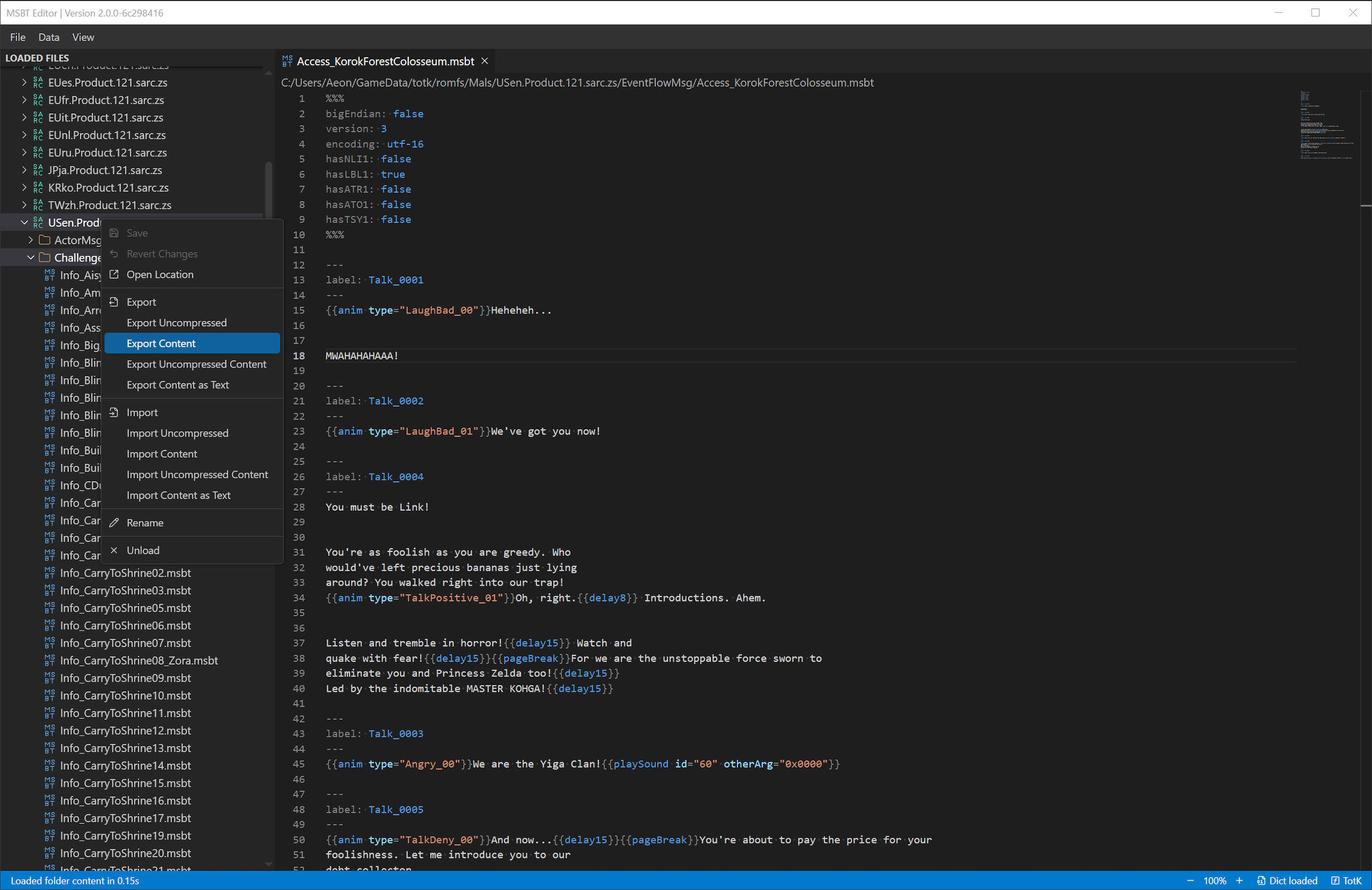
Task: Click MSBT icon beside Info_CarryToShrine10.msbt
Action: (x=50, y=695)
